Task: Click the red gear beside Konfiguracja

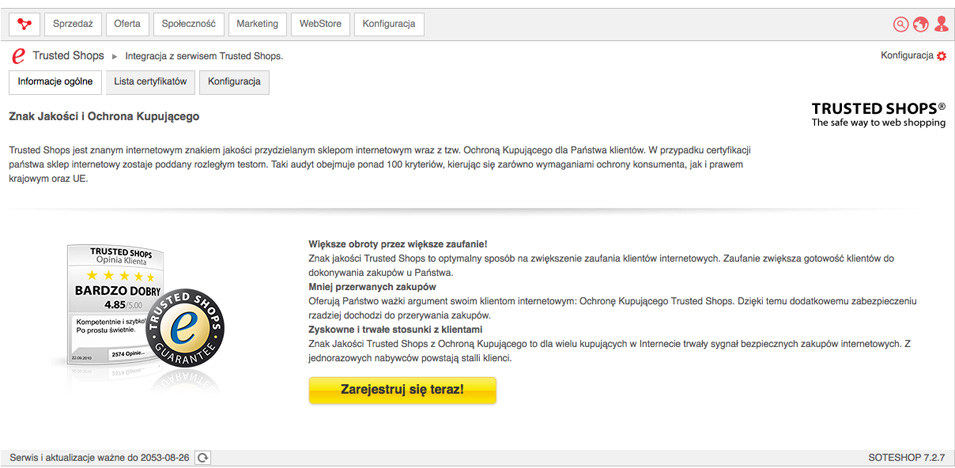Action: point(942,56)
